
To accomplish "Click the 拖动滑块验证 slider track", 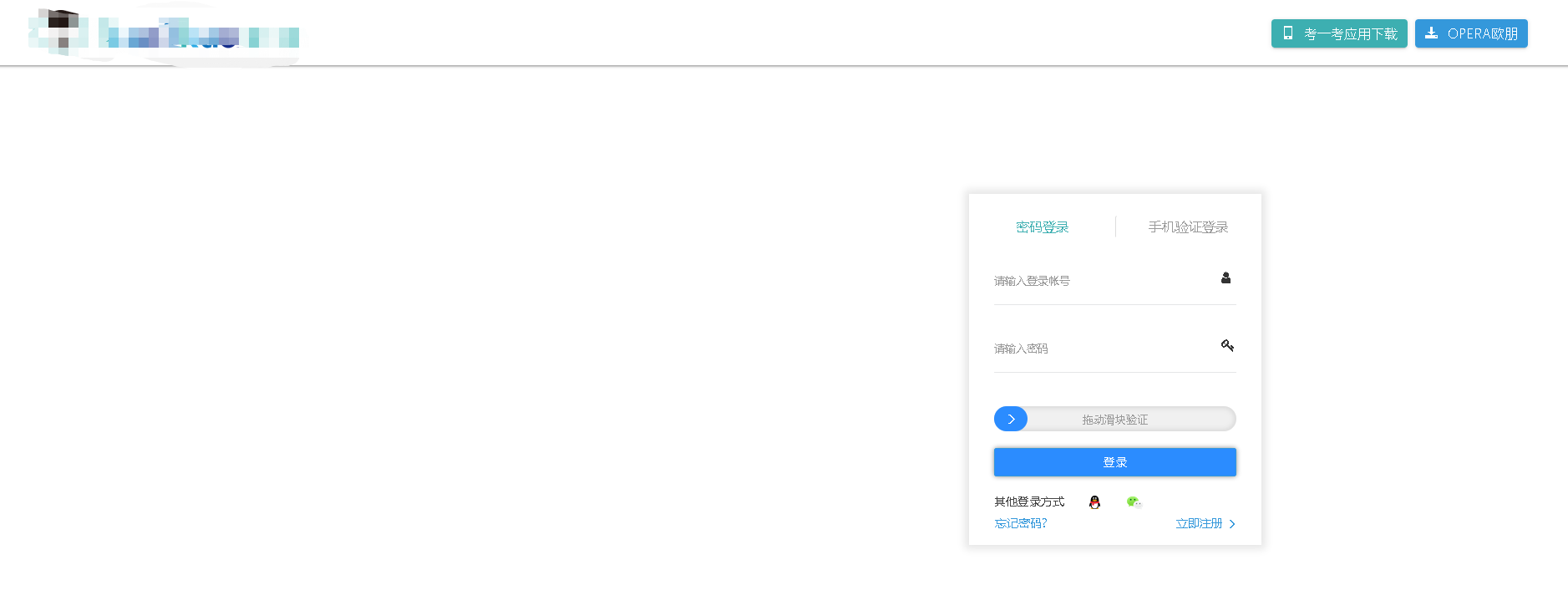I will [1115, 419].
